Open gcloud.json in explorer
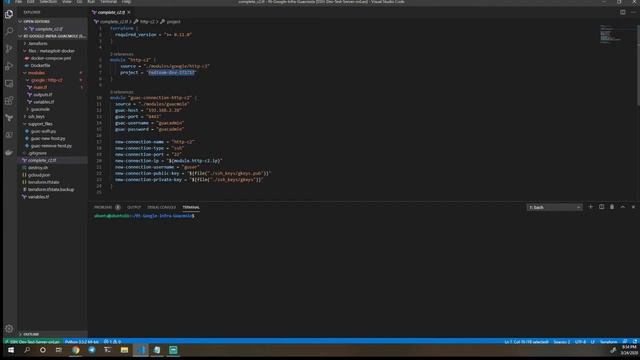This screenshot has width=640, height=360. coord(39,175)
